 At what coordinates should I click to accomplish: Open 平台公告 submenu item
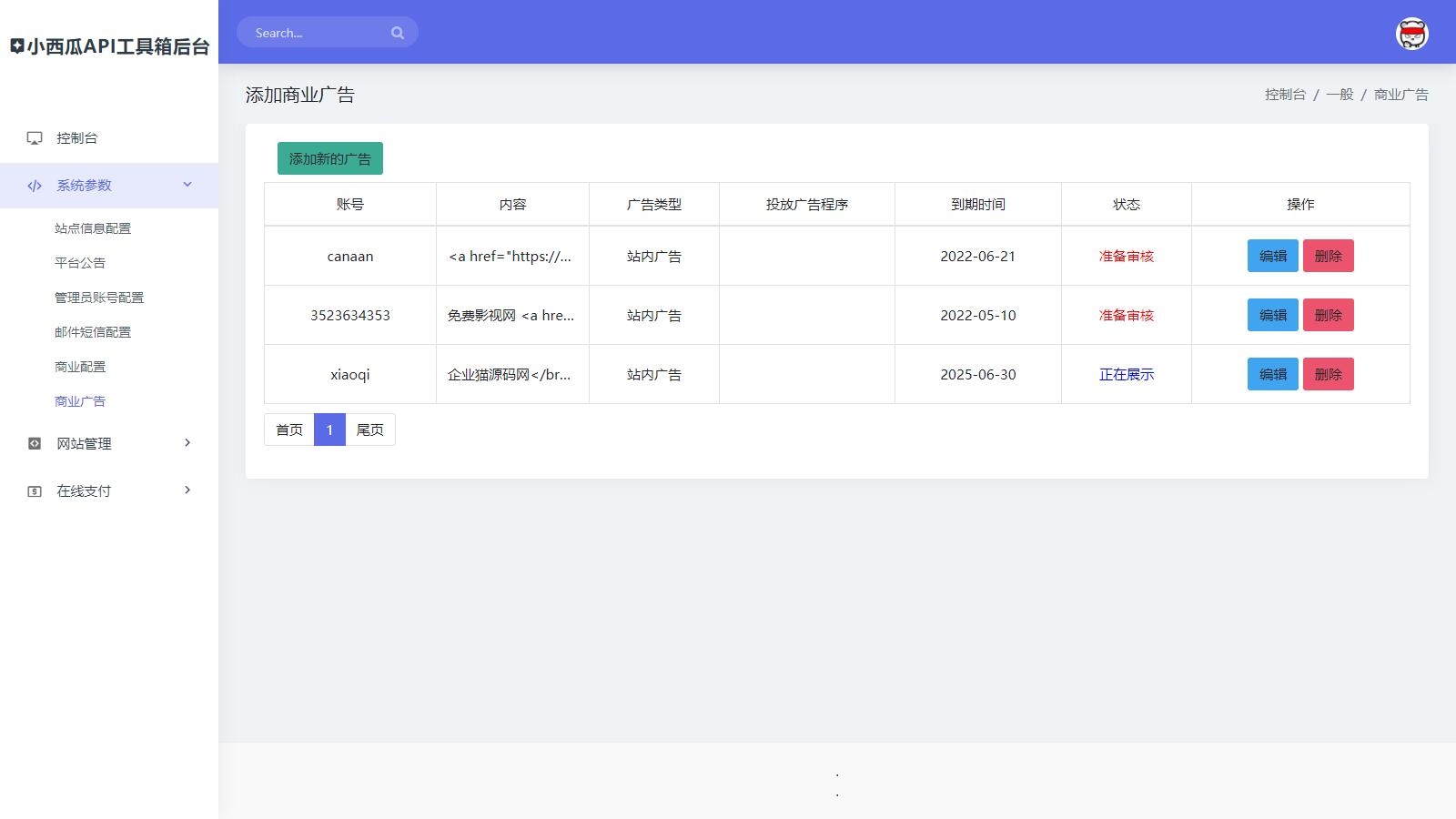pyautogui.click(x=80, y=263)
